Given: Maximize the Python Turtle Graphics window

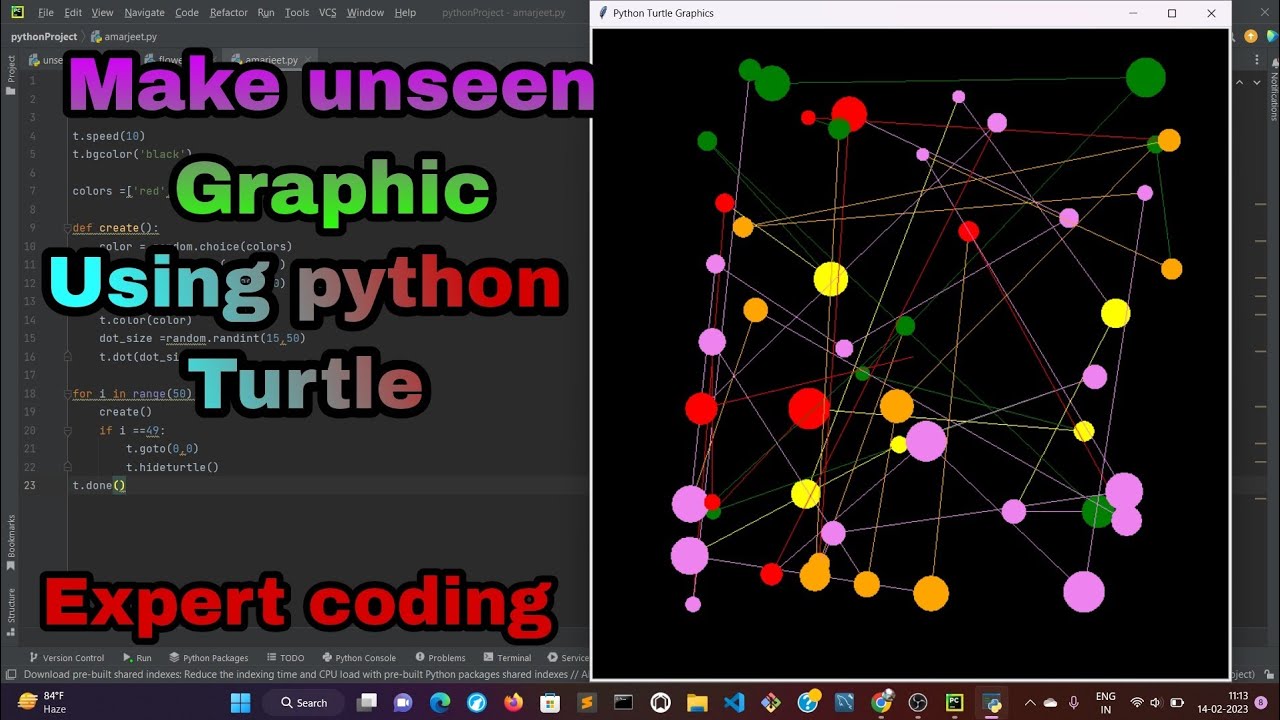Looking at the screenshot, I should point(1172,13).
